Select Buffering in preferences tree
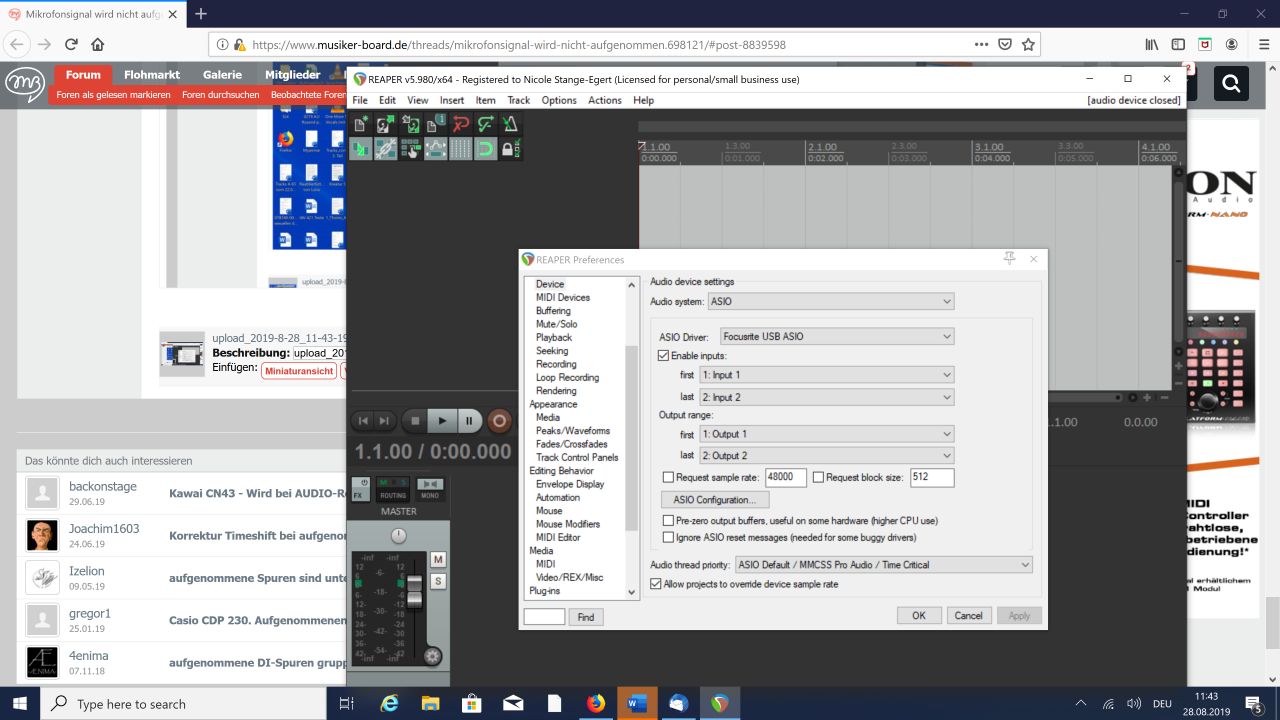The image size is (1280, 720). [x=553, y=311]
